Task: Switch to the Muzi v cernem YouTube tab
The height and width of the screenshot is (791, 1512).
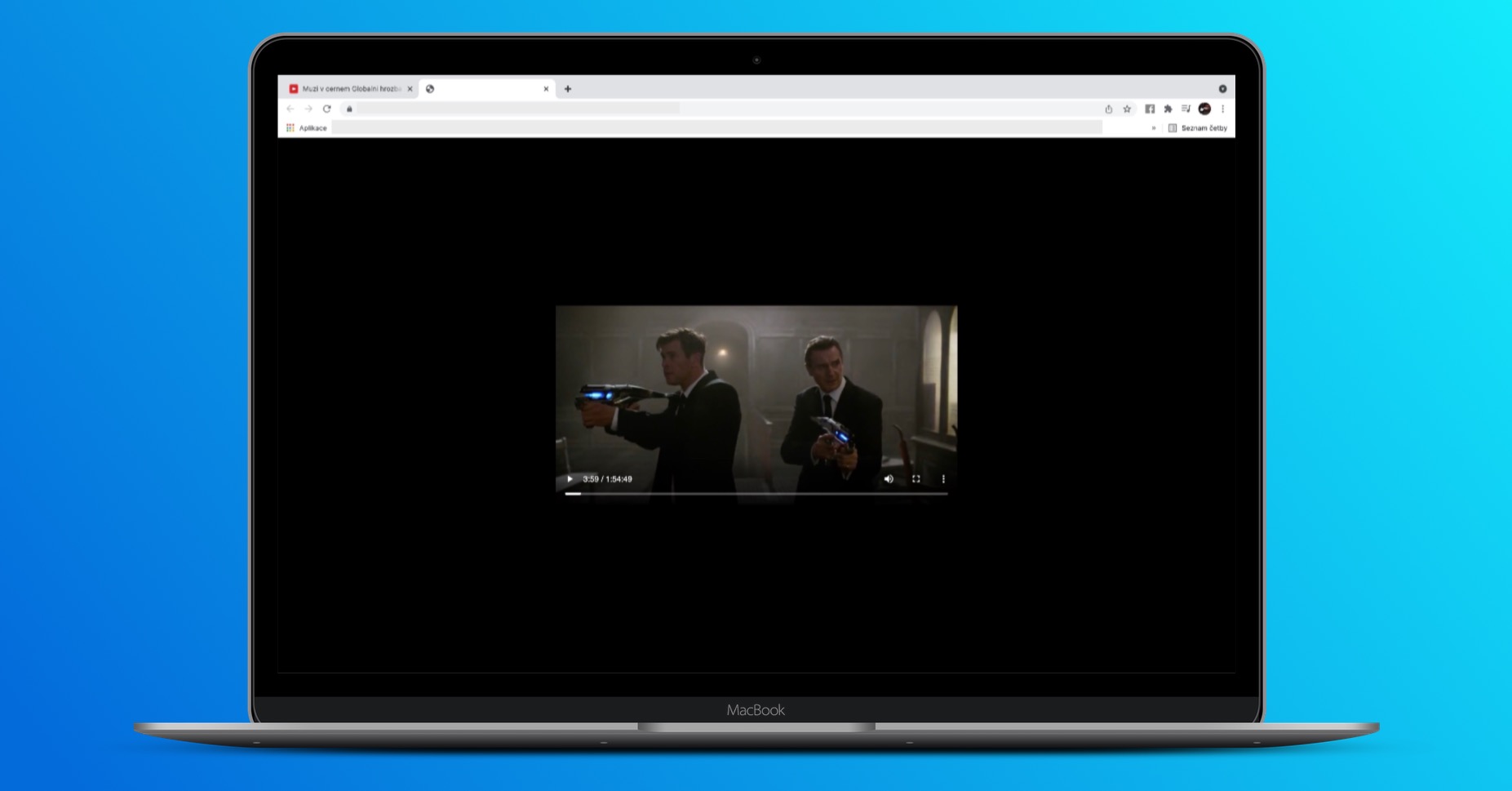Action: [351, 89]
